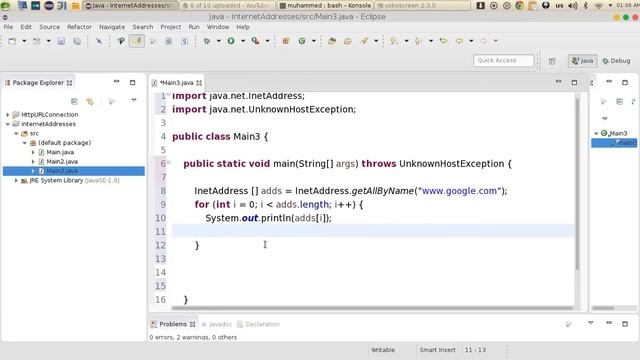The image size is (640, 360).
Task: Collapse the src folder node
Action: point(16,133)
